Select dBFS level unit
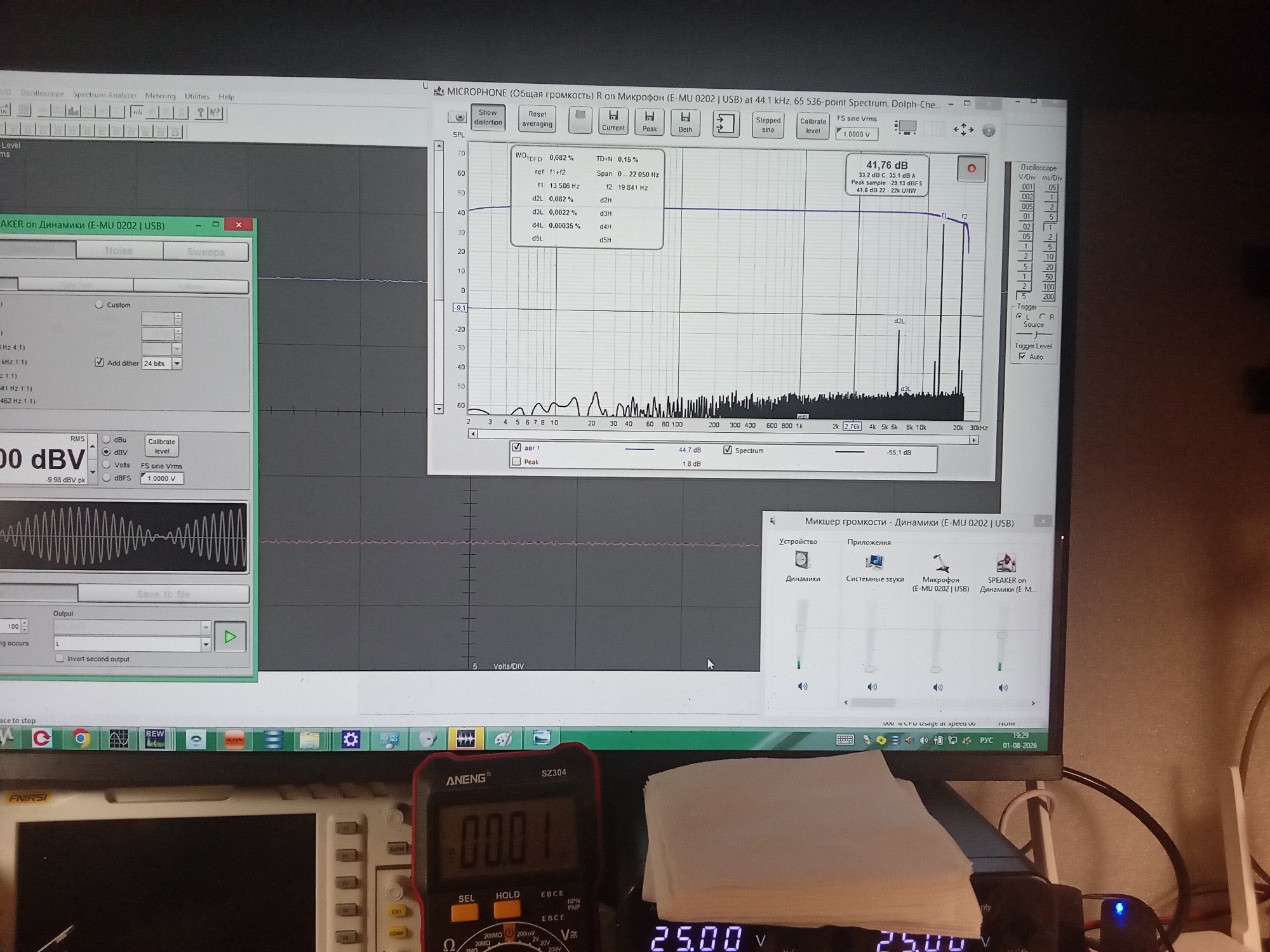The image size is (1270, 952). (x=107, y=477)
